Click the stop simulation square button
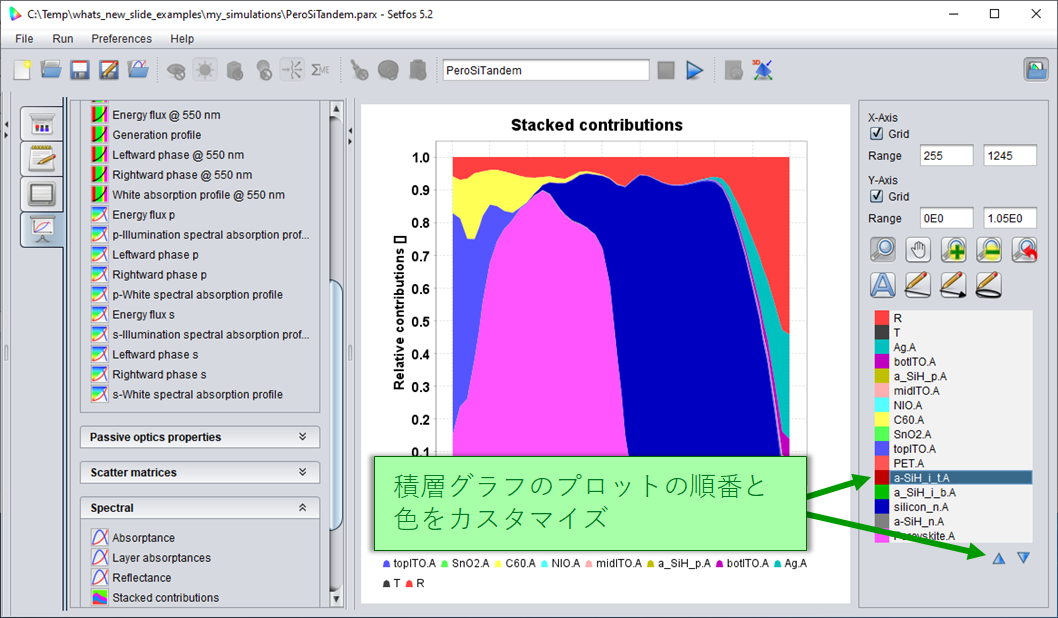1058x618 pixels. (666, 70)
